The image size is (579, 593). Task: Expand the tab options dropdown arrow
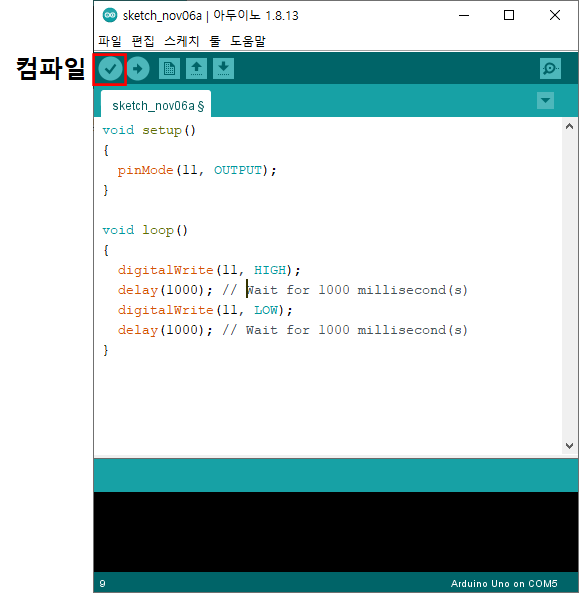(x=545, y=101)
